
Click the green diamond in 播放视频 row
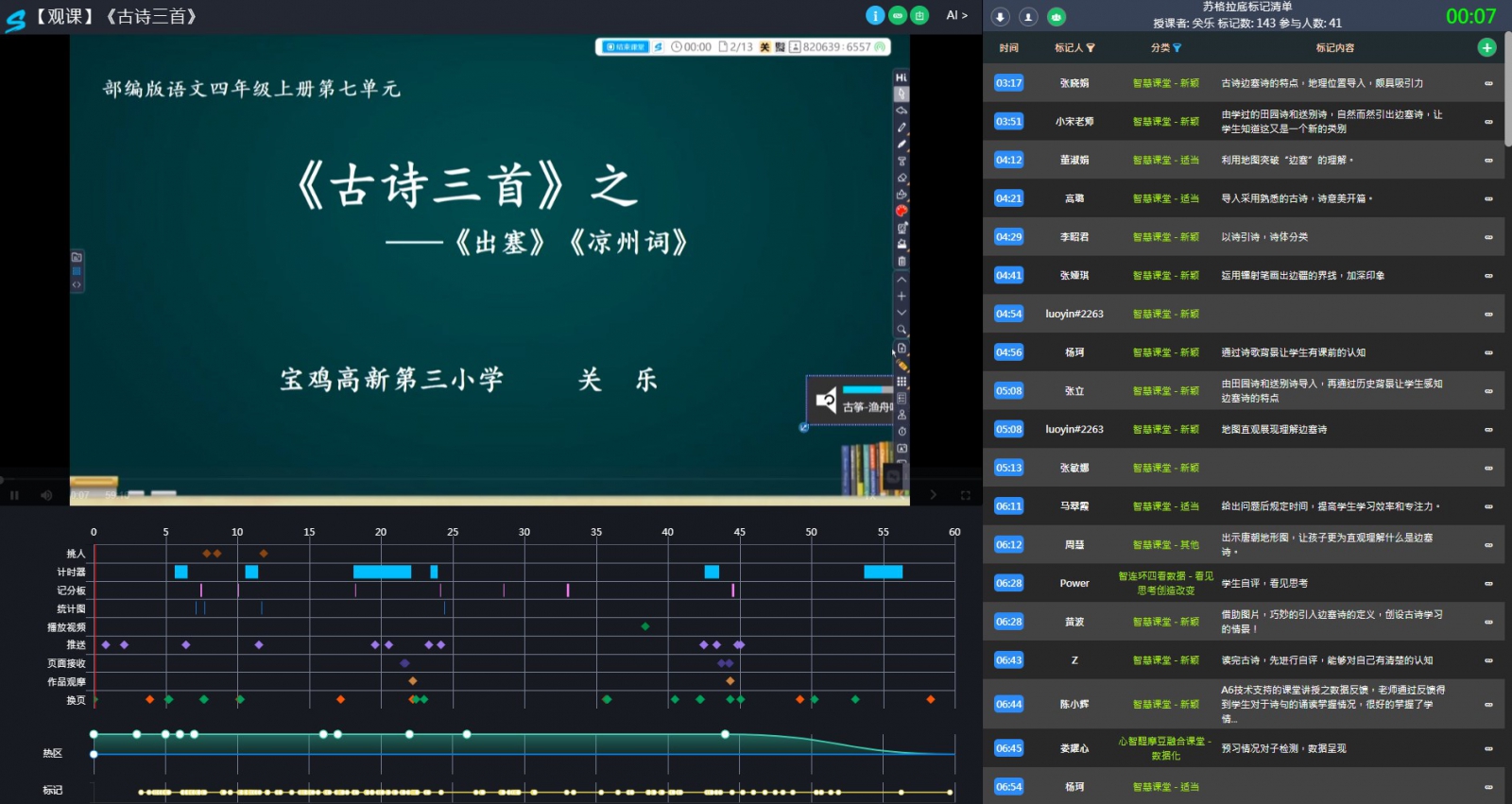coord(645,626)
